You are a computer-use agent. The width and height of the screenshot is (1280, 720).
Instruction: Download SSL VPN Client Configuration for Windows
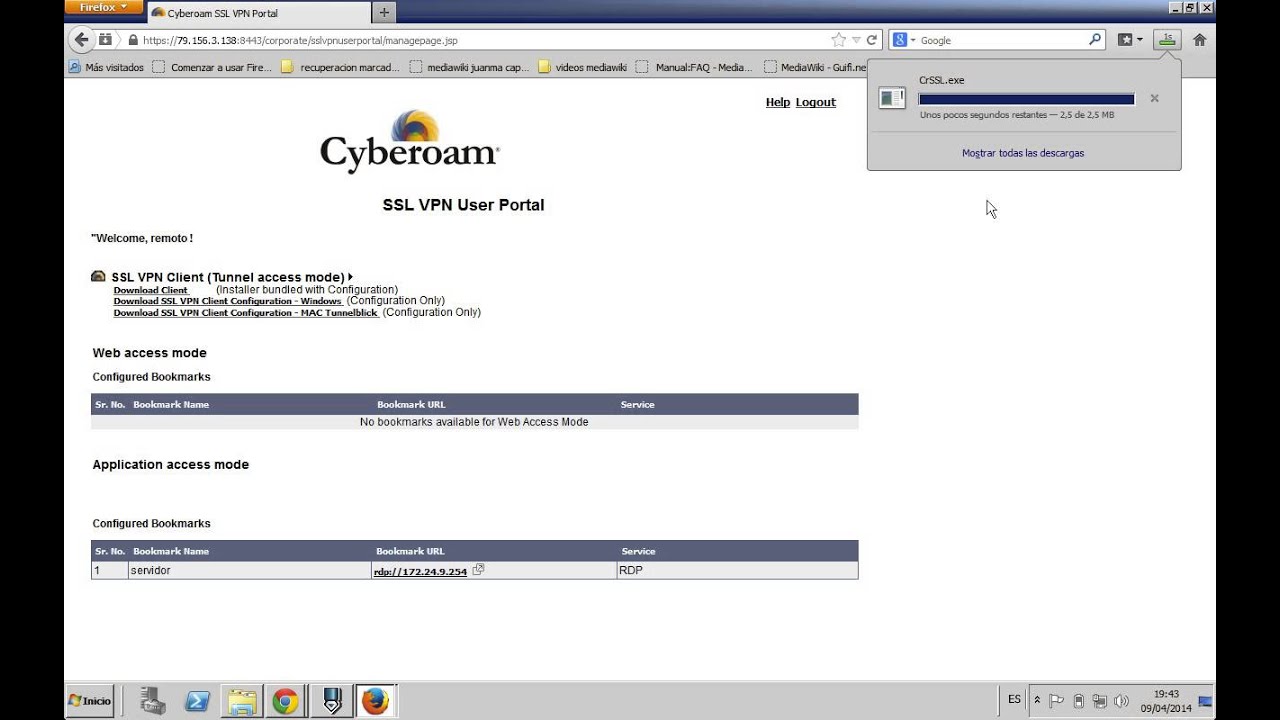227,301
